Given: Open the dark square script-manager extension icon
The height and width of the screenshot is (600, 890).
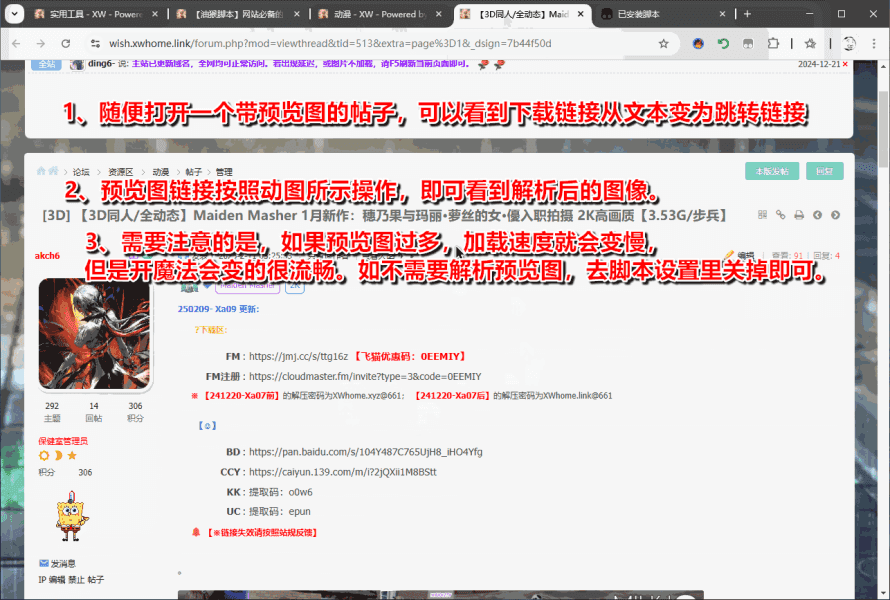Looking at the screenshot, I should (748, 44).
